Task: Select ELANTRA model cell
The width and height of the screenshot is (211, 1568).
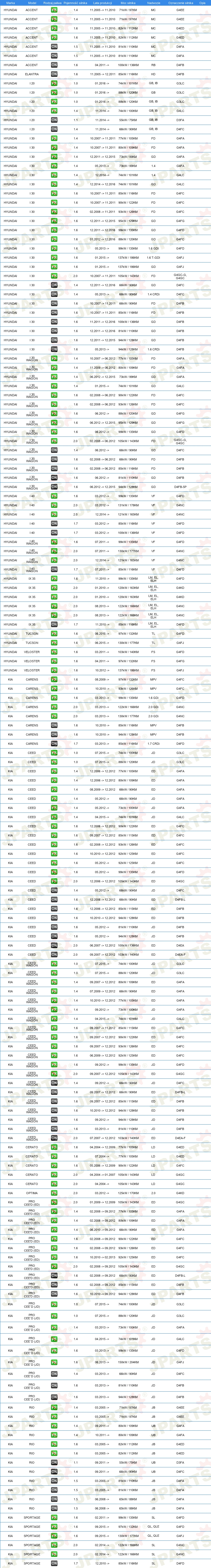Action: click(32, 74)
